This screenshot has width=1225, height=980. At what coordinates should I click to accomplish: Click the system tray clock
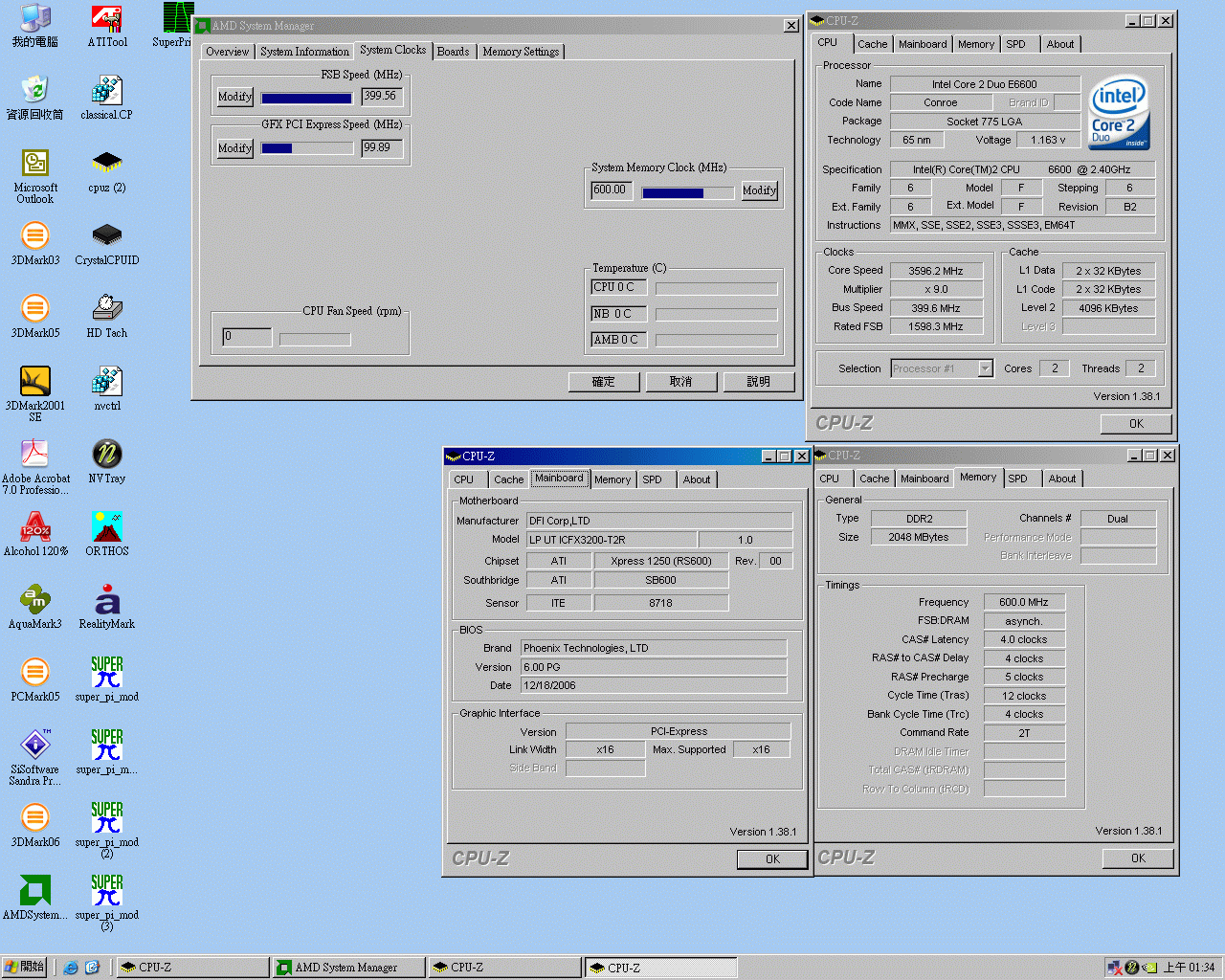tap(1189, 968)
